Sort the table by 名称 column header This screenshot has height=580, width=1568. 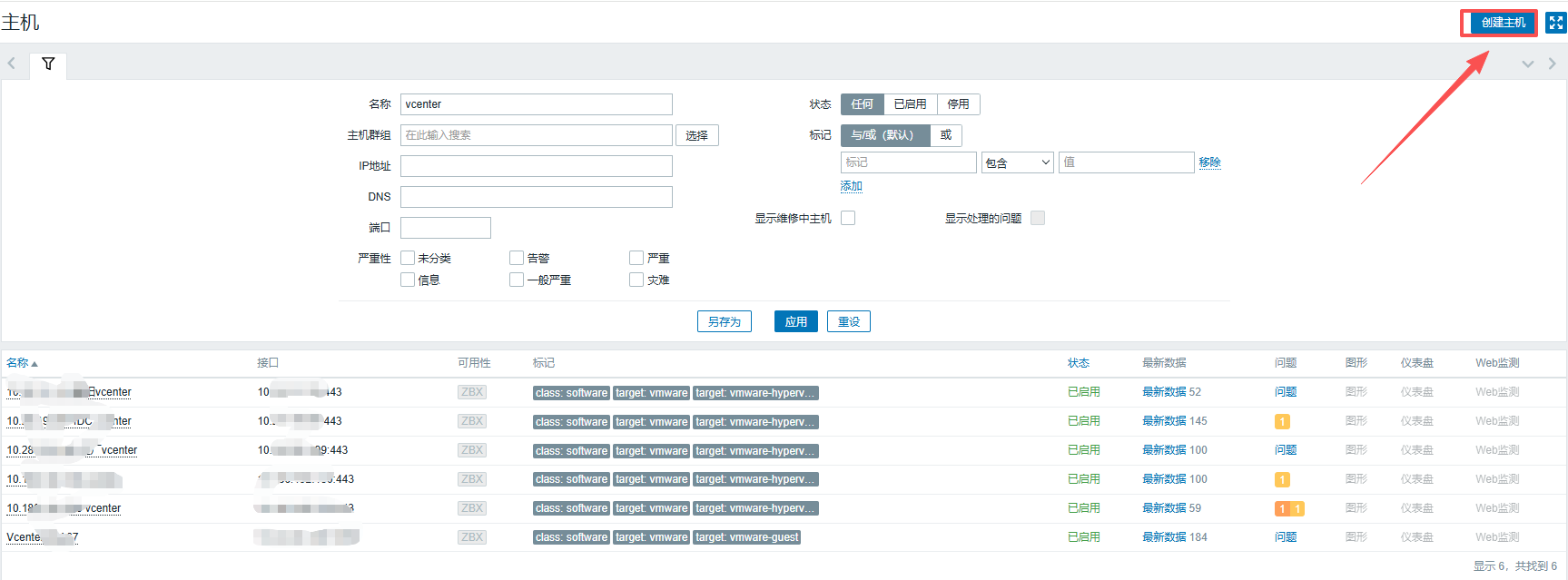pyautogui.click(x=22, y=363)
